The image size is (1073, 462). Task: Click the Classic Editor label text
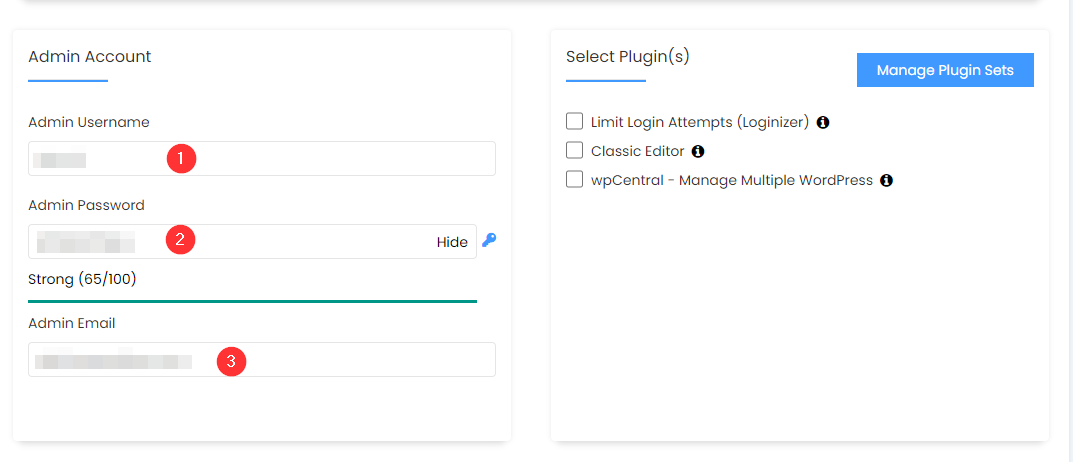click(x=637, y=151)
